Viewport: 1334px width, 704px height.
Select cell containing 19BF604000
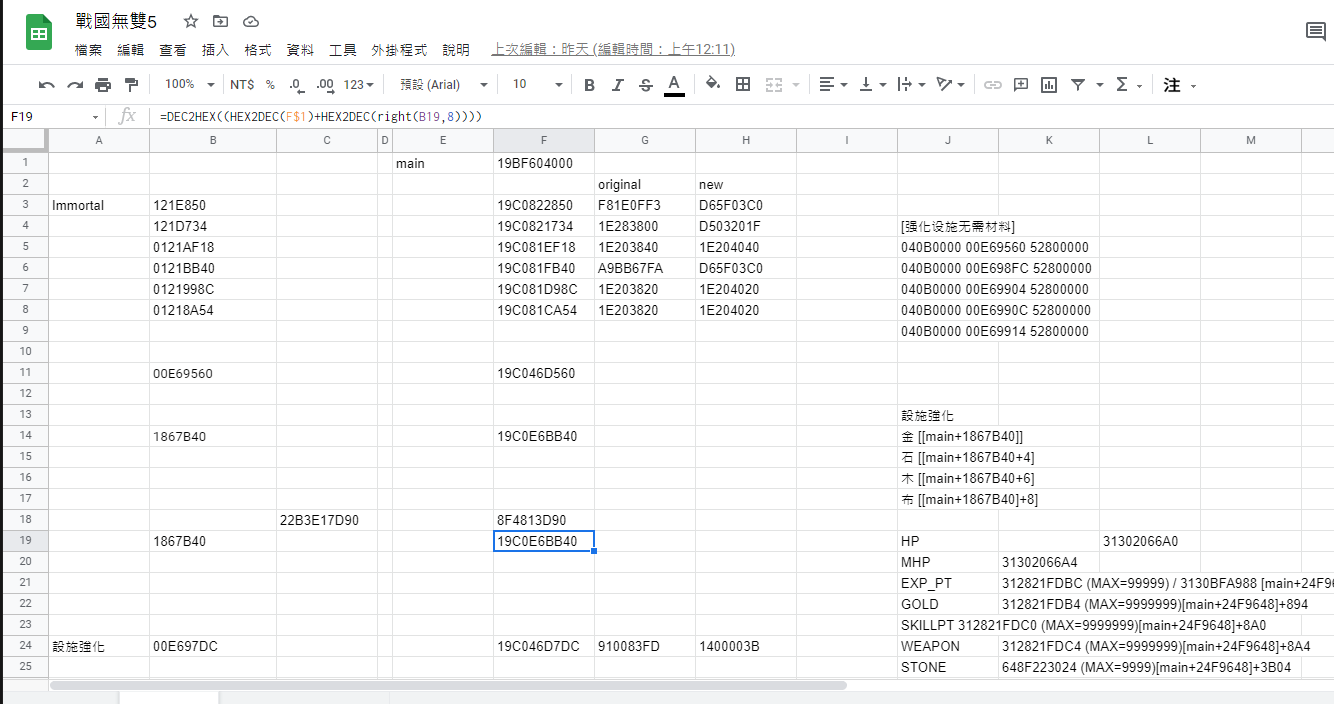tap(544, 163)
